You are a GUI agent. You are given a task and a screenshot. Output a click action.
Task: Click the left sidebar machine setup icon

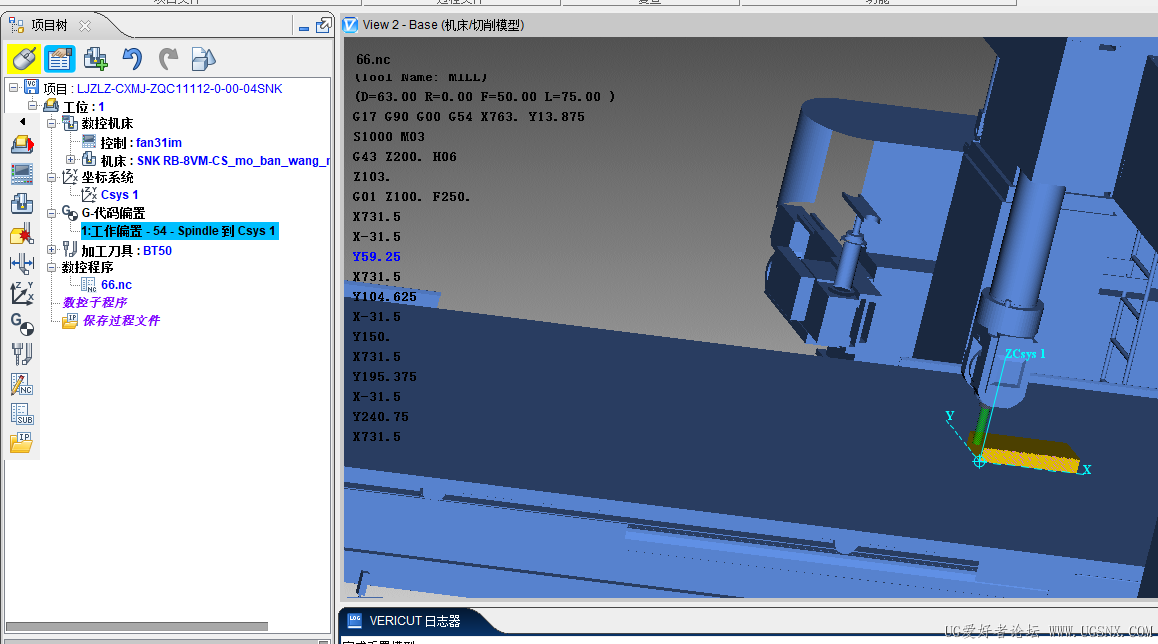(22, 144)
